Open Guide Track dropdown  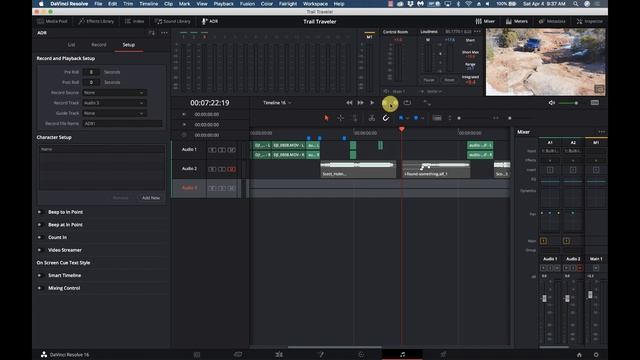pyautogui.click(x=114, y=113)
